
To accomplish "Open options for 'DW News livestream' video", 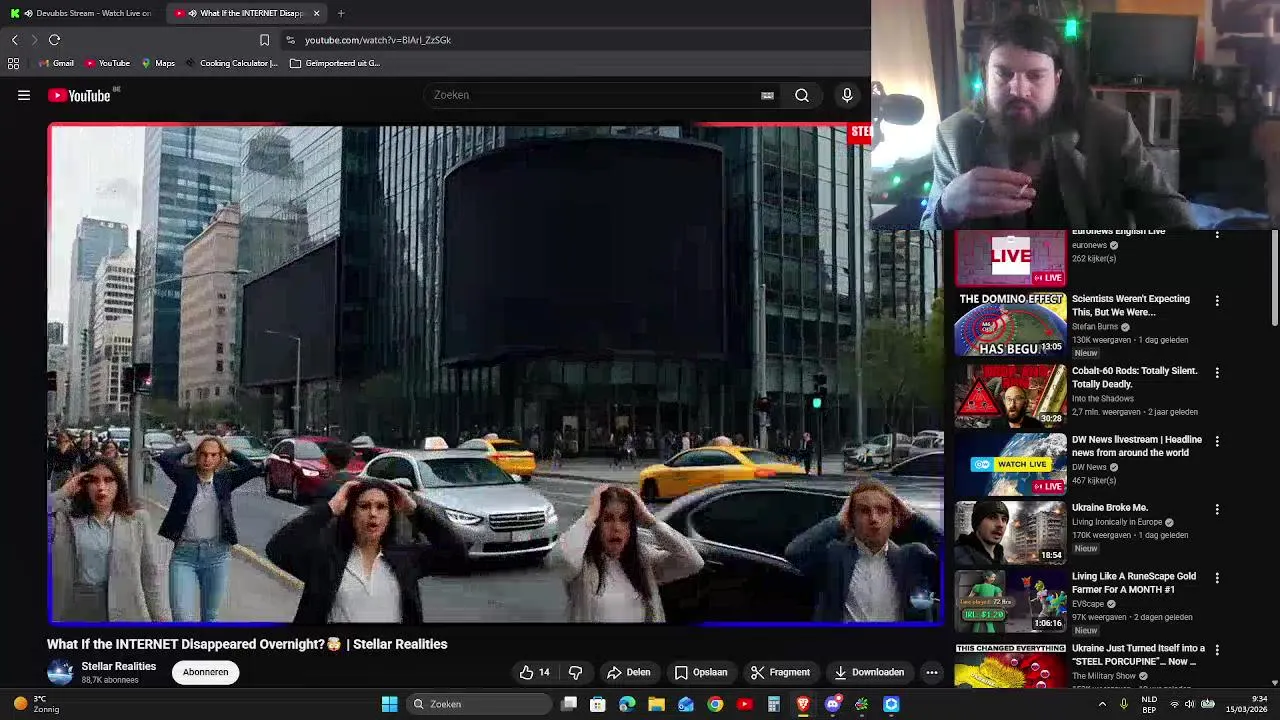I will point(1217,441).
